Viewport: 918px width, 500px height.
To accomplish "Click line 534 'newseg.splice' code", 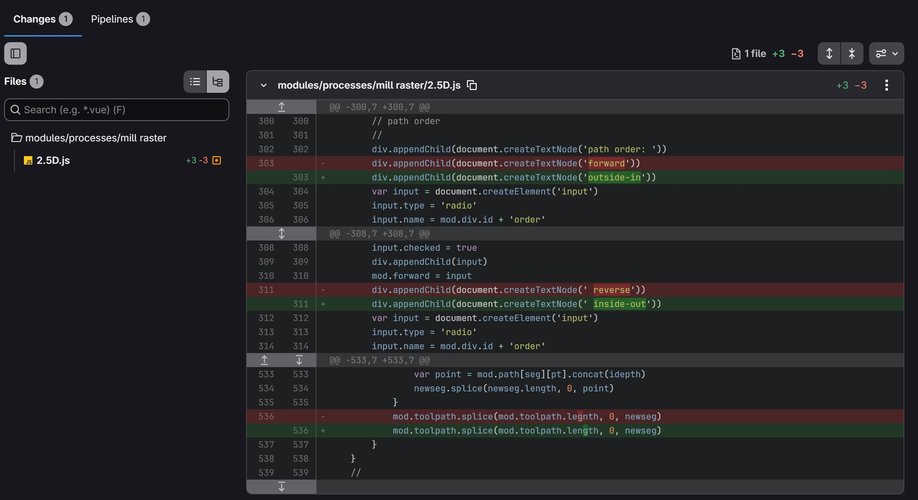I will 513,388.
